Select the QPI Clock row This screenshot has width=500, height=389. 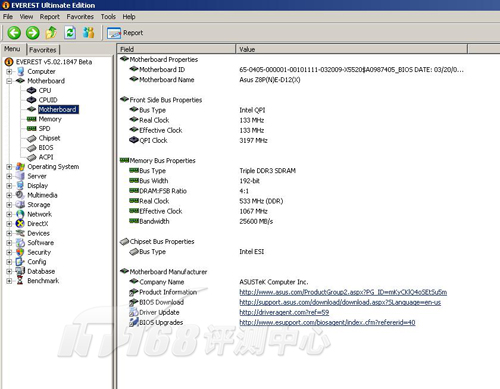pos(198,140)
